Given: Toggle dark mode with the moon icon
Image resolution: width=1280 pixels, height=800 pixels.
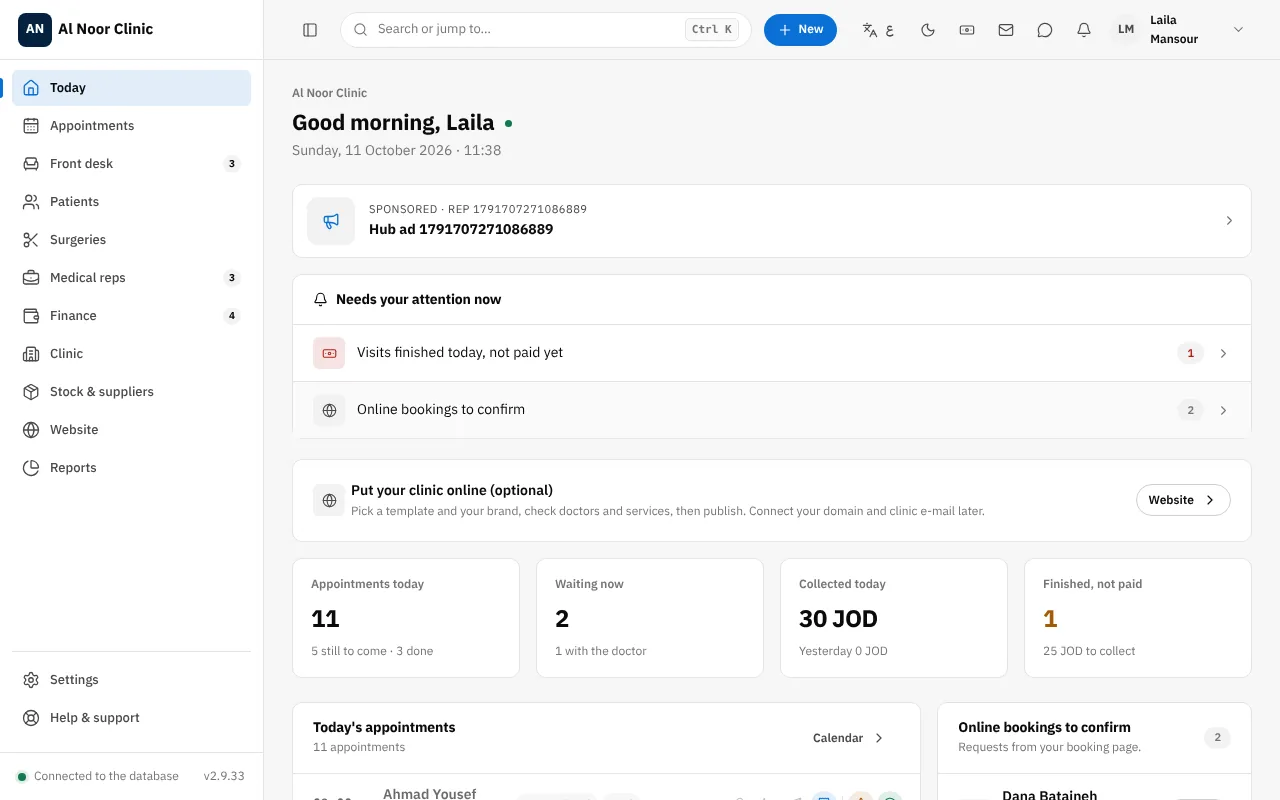Looking at the screenshot, I should tap(928, 30).
